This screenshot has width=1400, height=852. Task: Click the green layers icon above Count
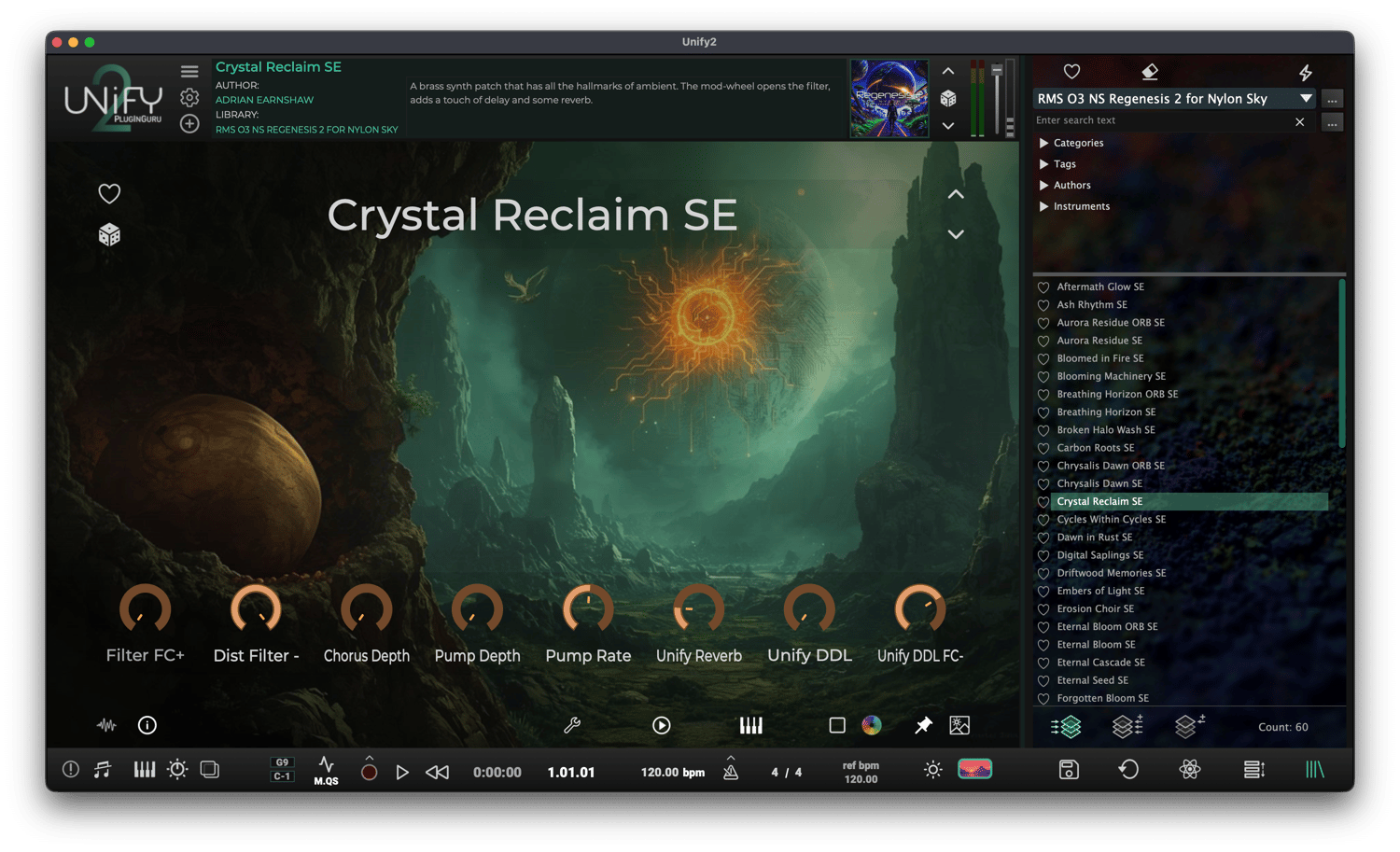point(1066,726)
